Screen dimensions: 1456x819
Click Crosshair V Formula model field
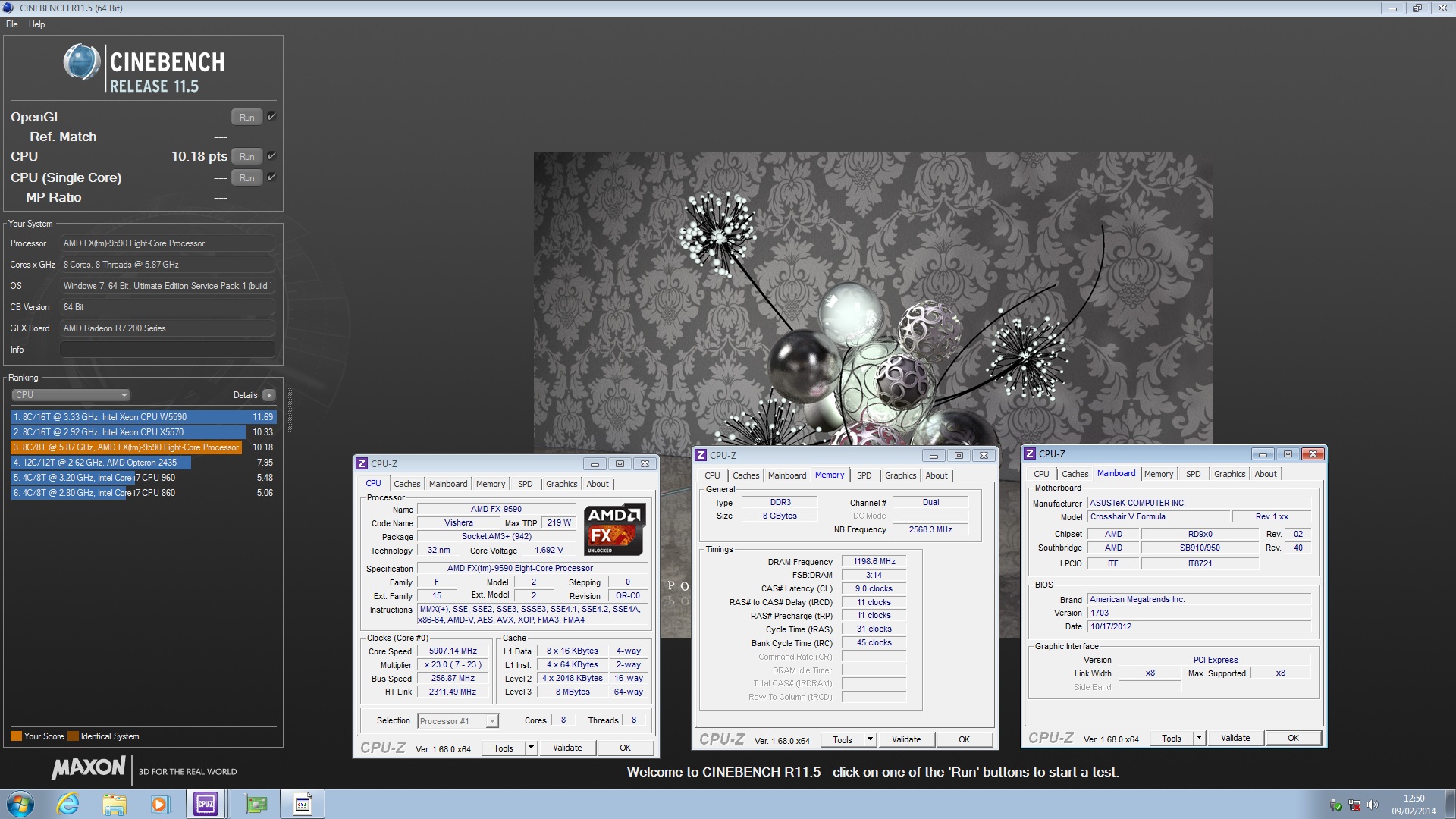pyautogui.click(x=1157, y=516)
